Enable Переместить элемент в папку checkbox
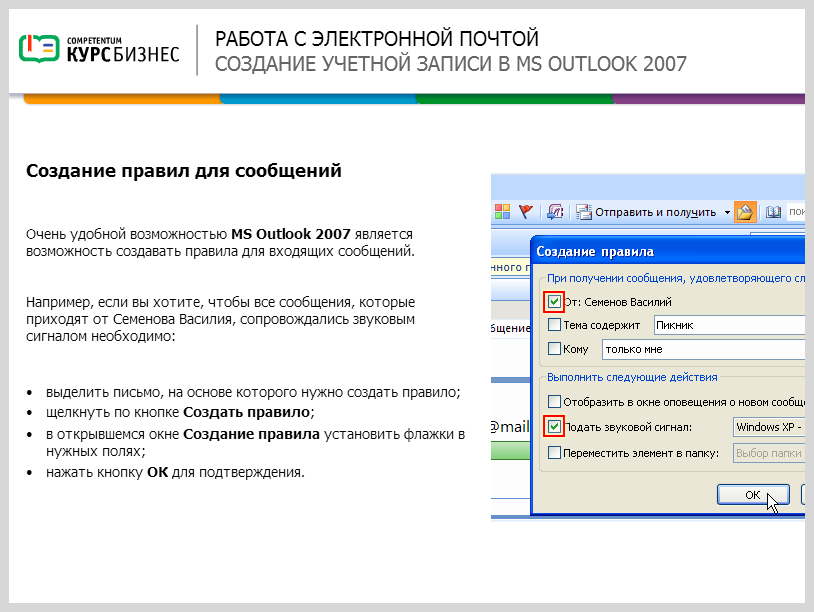The height and width of the screenshot is (612, 814). coord(554,453)
